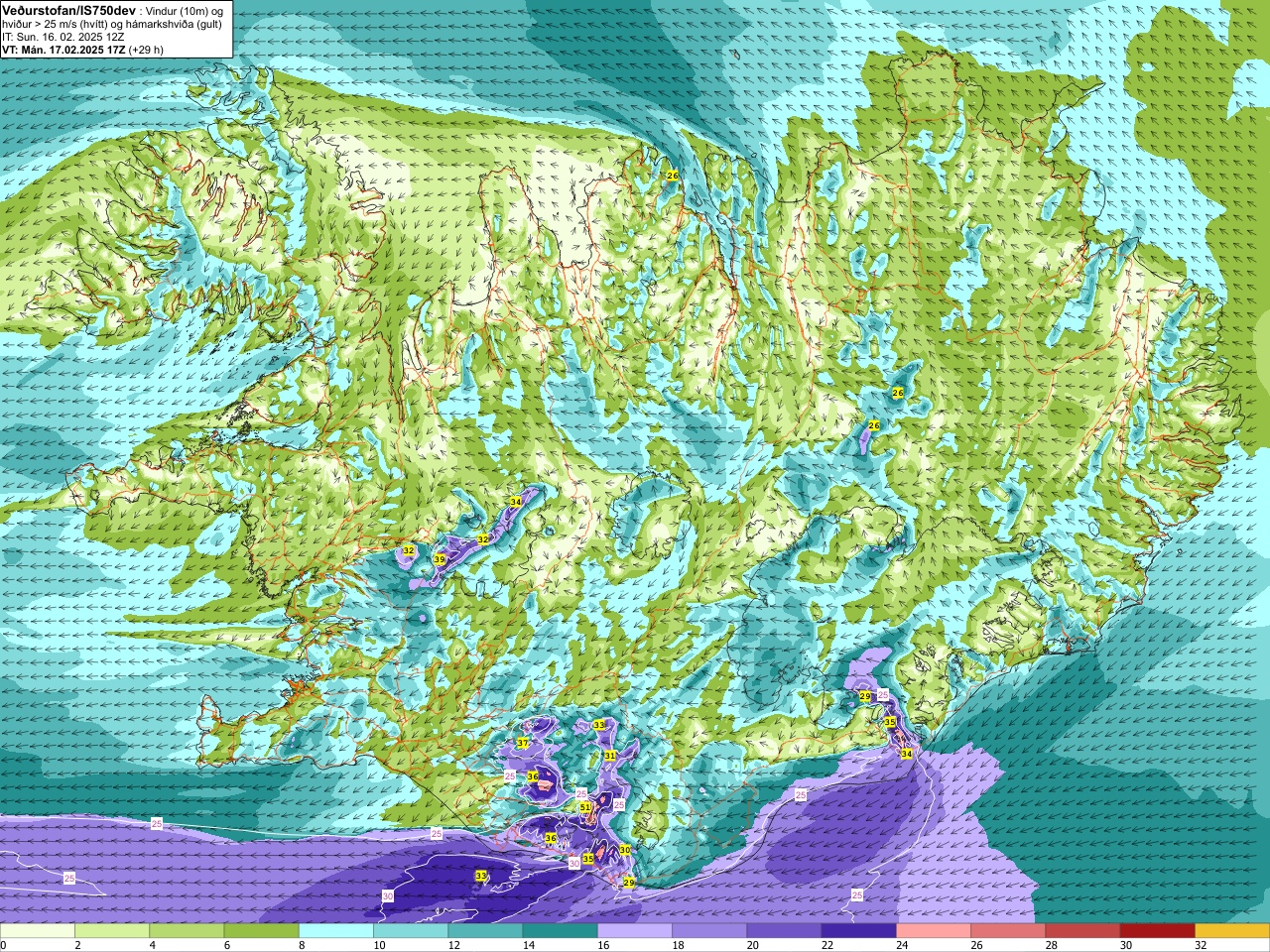Click the legend scale tick label "24"
Image resolution: width=1270 pixels, height=952 pixels.
pyautogui.click(x=902, y=945)
